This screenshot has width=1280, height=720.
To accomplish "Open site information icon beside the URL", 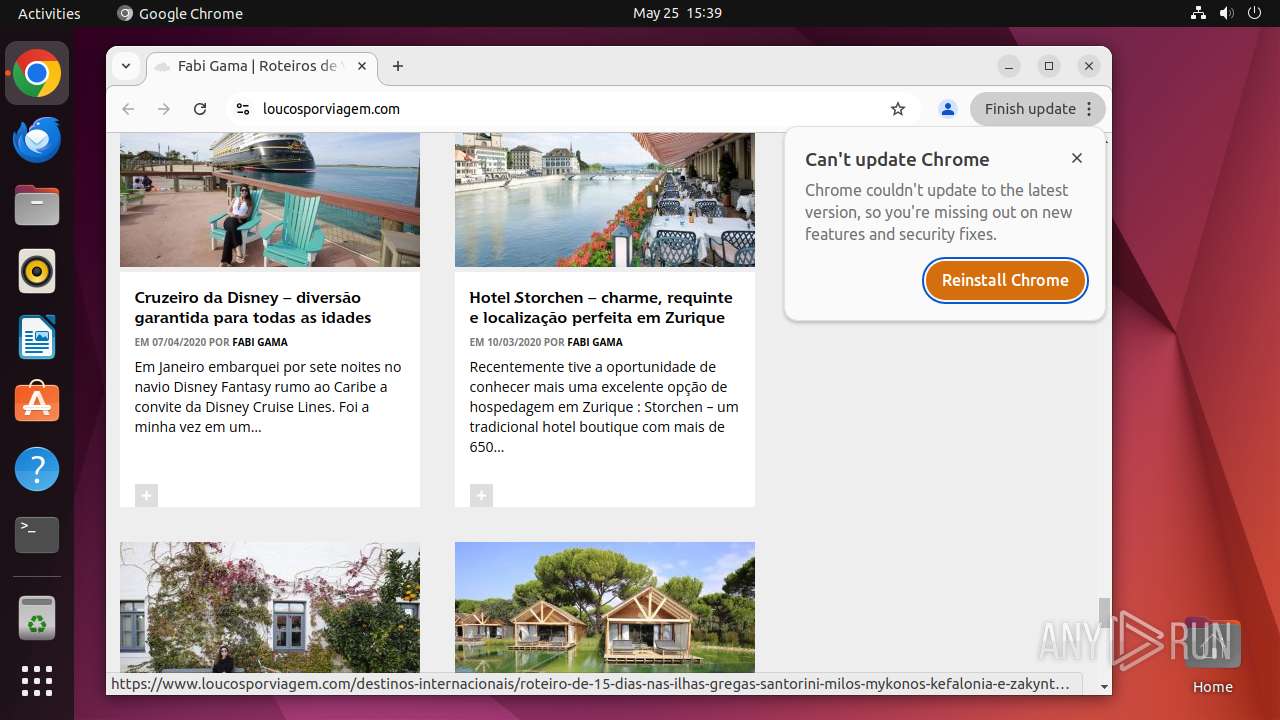I will (242, 109).
